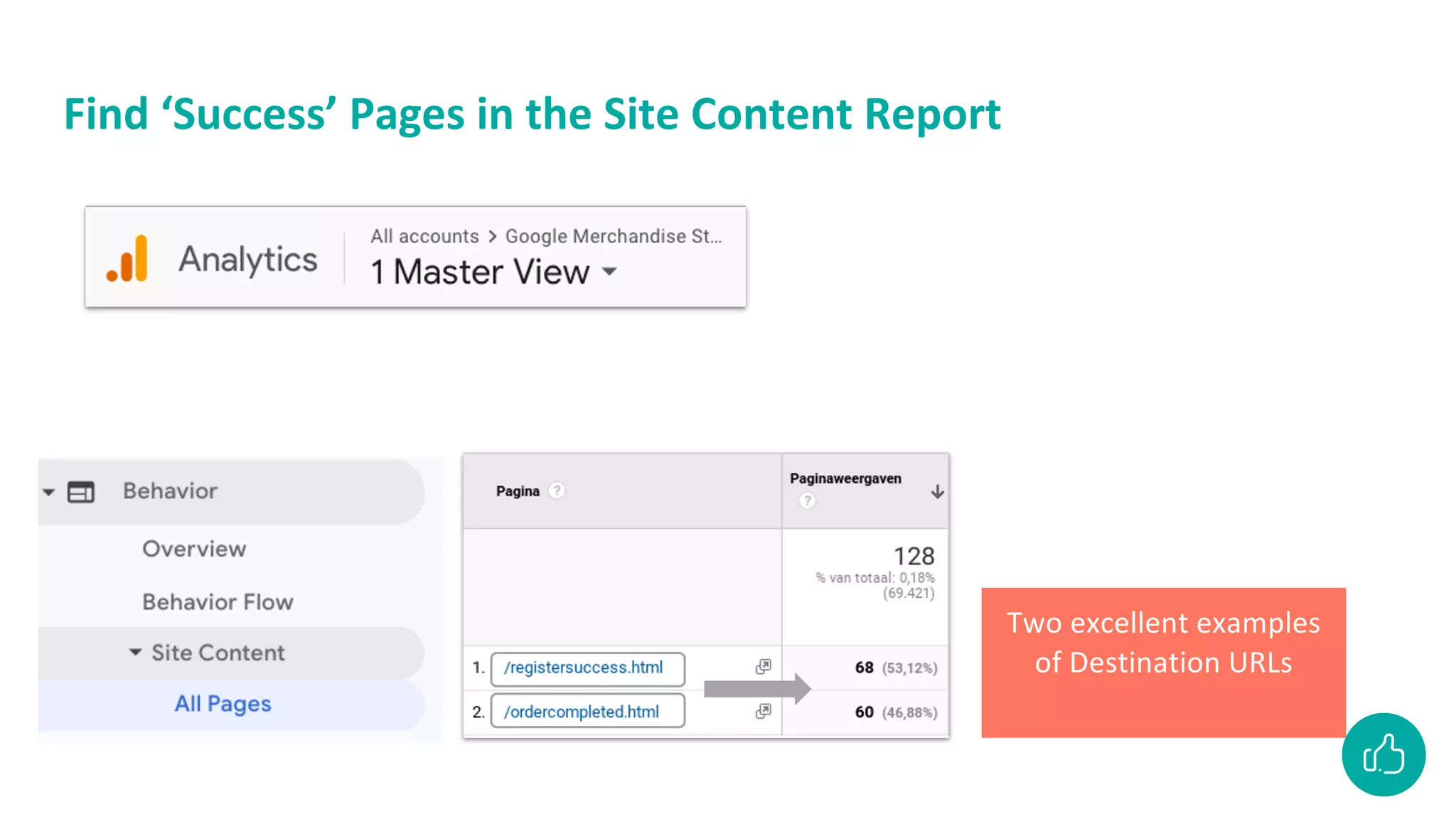Click the Pagina column help icon
This screenshot has width=1456, height=819.
point(557,491)
